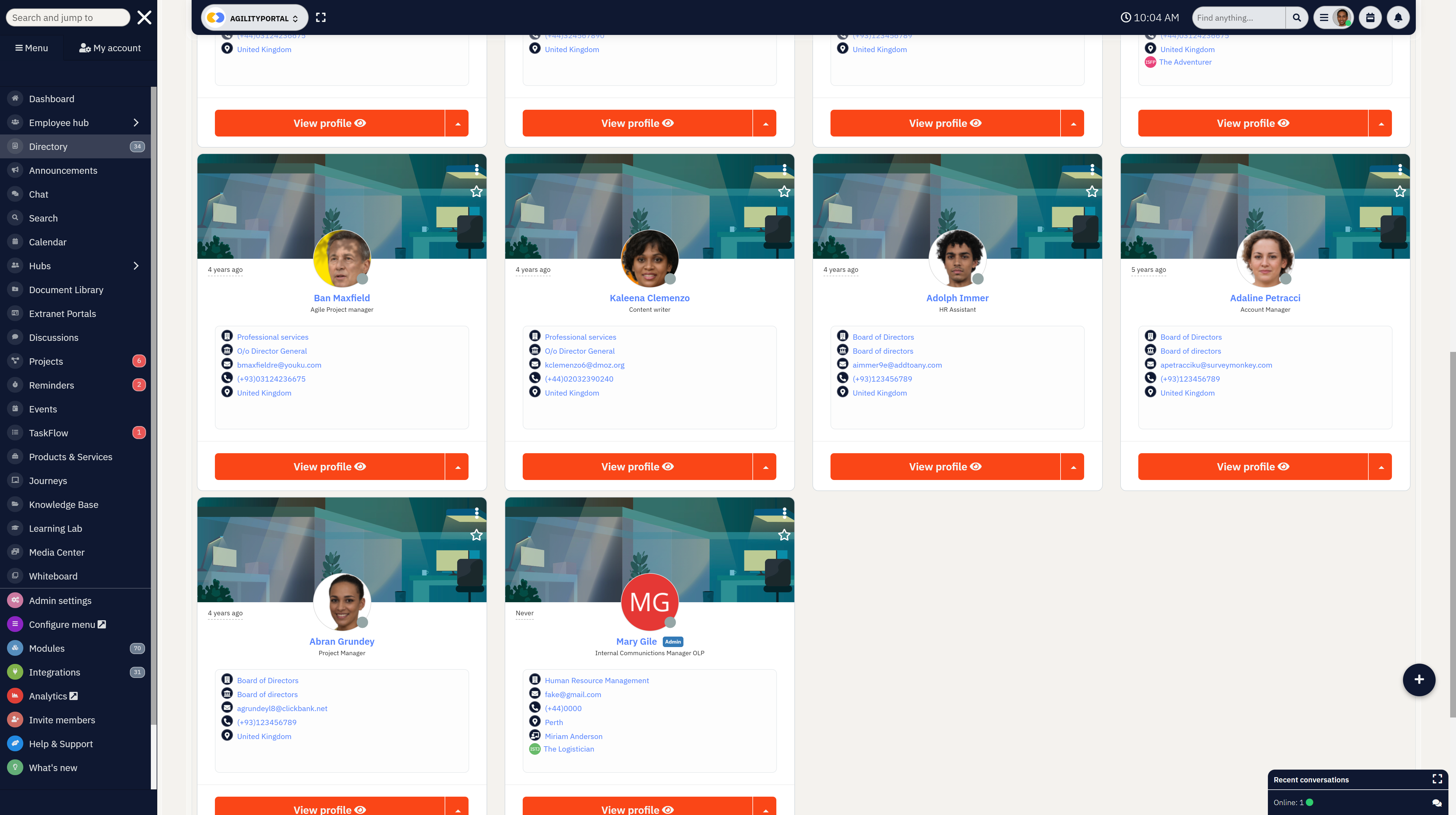Open chat bubbles icon in conversations panel

[x=1437, y=802]
